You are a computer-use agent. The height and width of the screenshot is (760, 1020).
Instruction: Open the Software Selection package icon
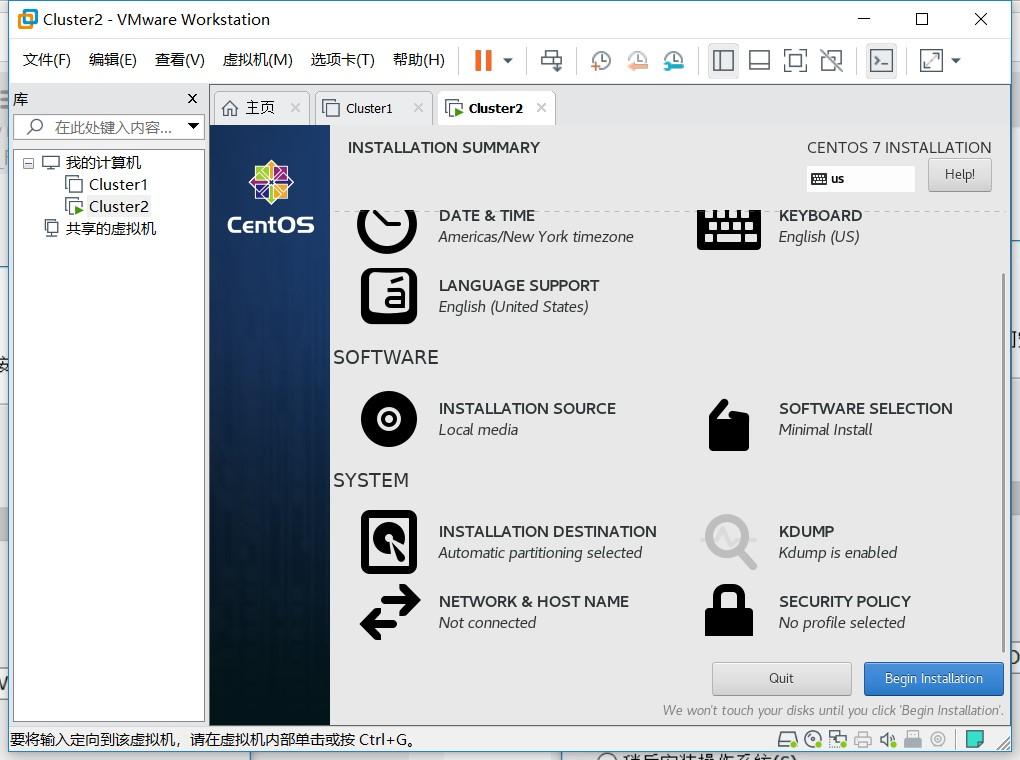click(x=729, y=426)
